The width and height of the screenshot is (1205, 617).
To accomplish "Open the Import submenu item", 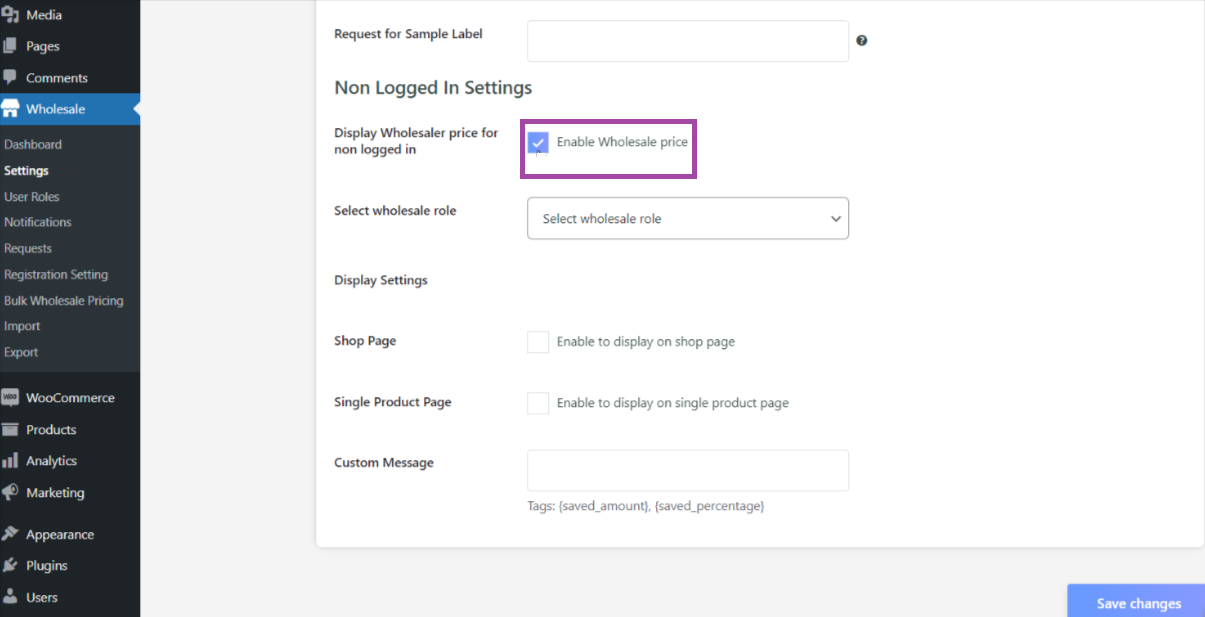I will pyautogui.click(x=22, y=326).
